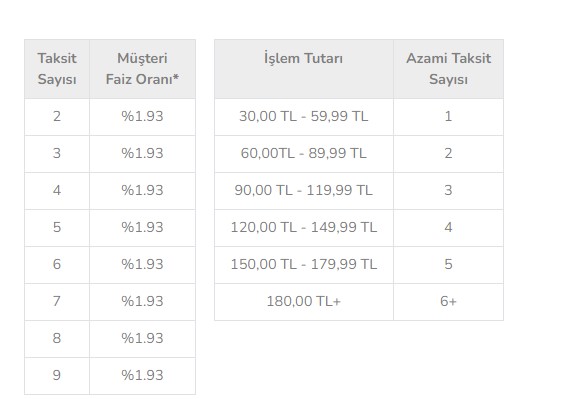Click the 6+ azami taksit cell

tap(449, 302)
